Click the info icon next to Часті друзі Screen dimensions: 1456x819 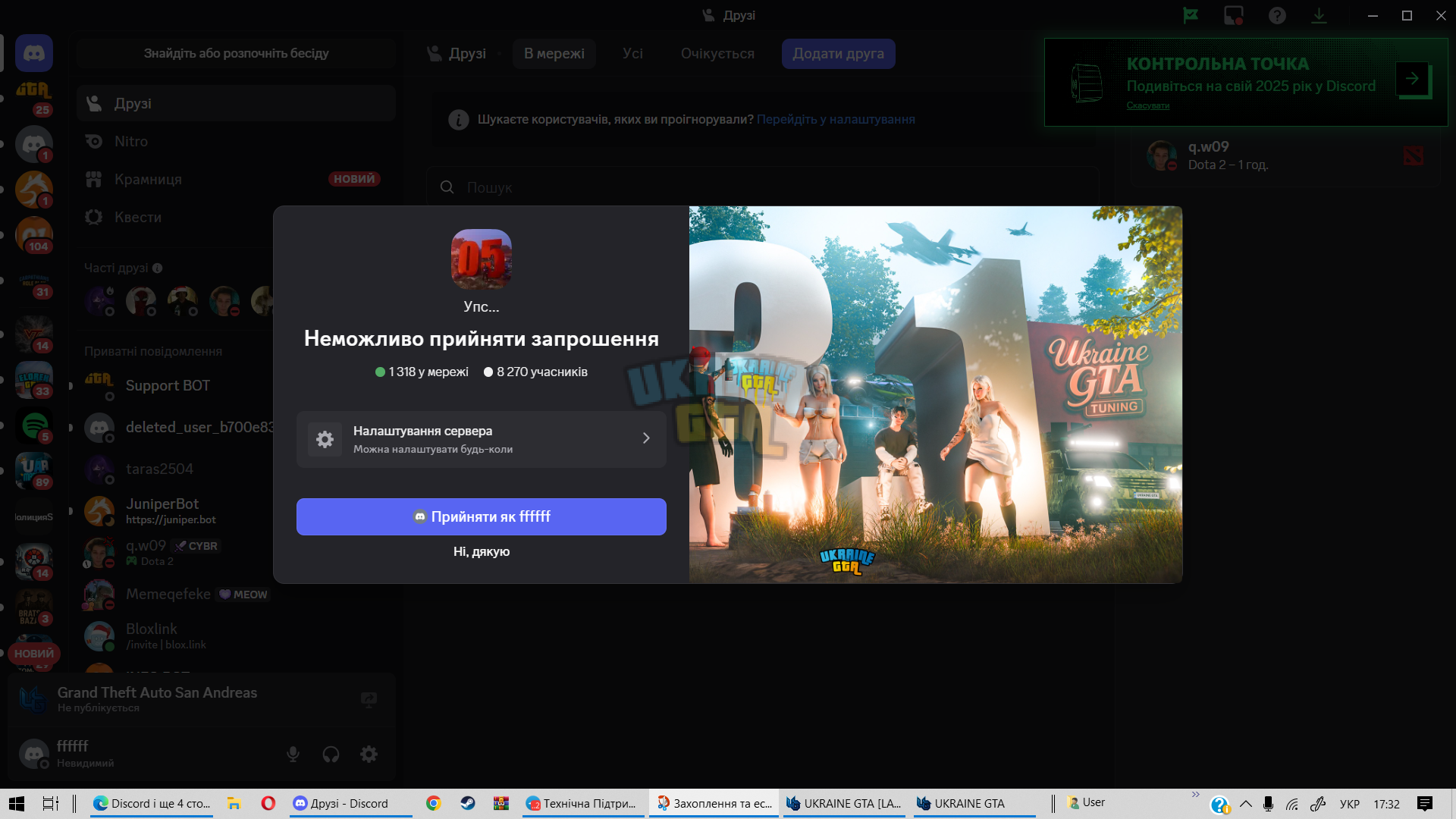tap(157, 268)
